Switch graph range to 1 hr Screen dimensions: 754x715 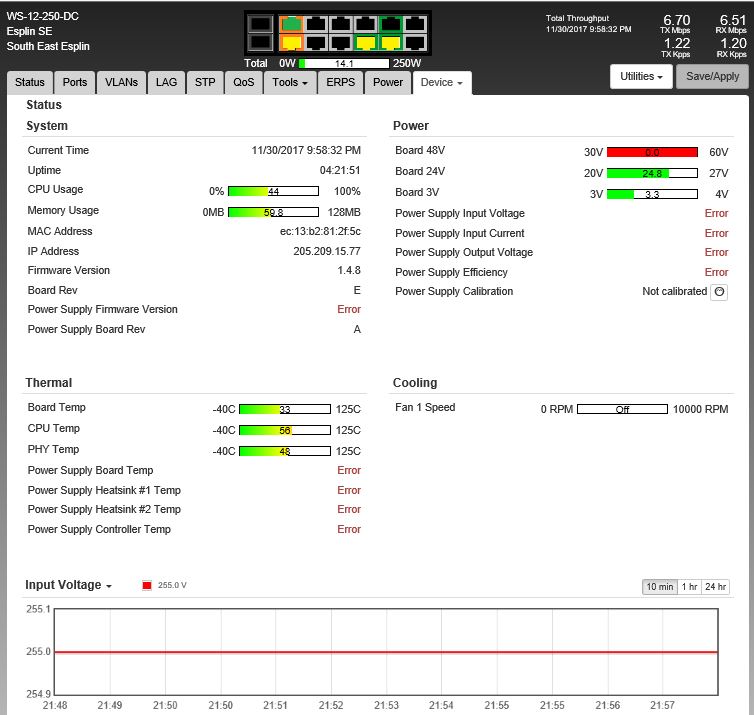689,587
